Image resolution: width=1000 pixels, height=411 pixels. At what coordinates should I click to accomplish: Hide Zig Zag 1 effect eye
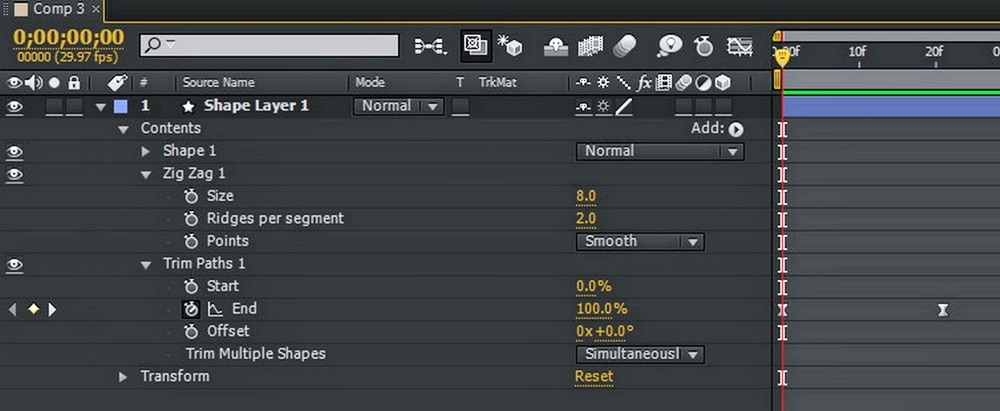pos(14,174)
